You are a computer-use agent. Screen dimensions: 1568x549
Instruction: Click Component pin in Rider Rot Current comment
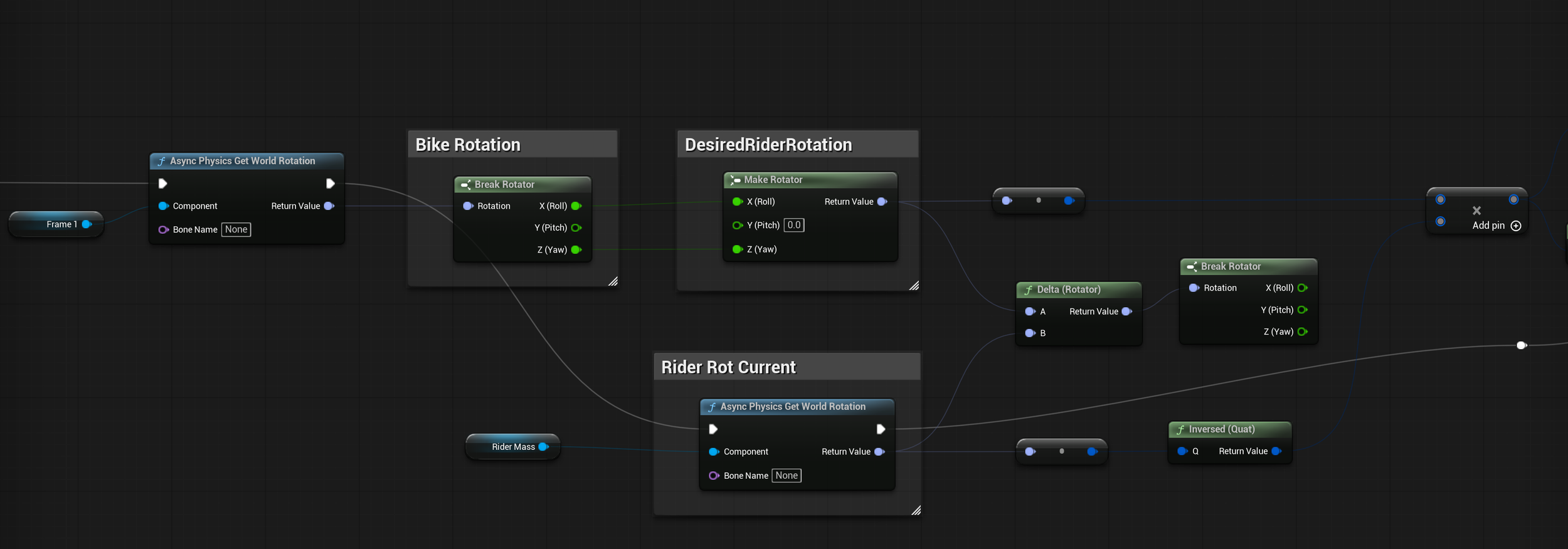(714, 452)
